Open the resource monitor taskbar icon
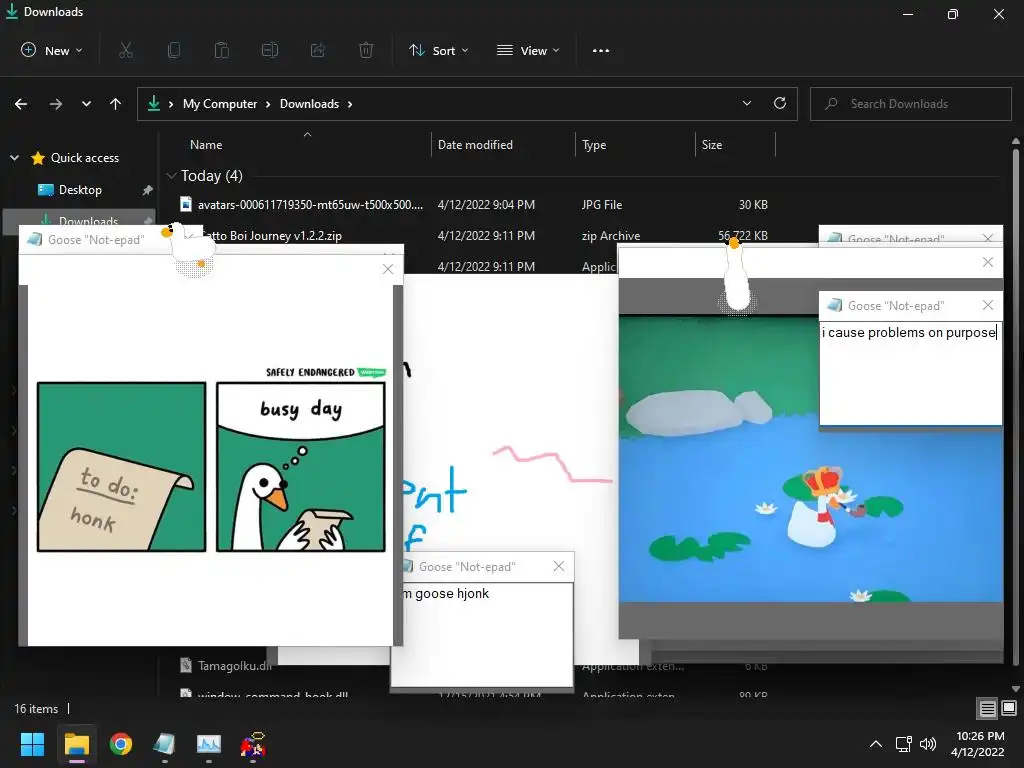The width and height of the screenshot is (1024, 768). click(x=209, y=744)
